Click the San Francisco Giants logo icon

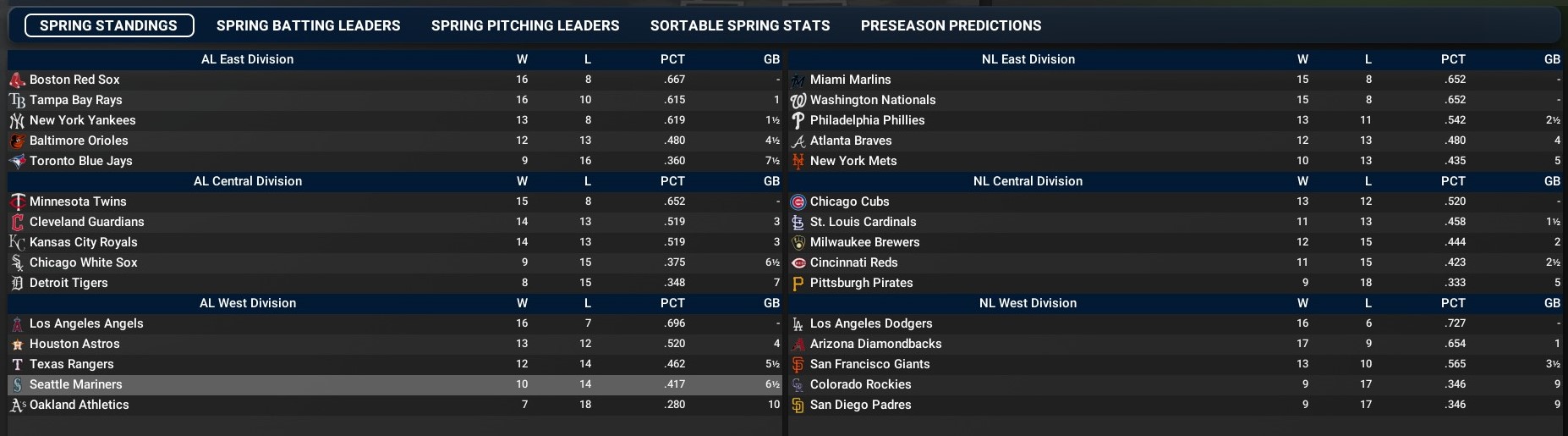pyautogui.click(x=798, y=365)
